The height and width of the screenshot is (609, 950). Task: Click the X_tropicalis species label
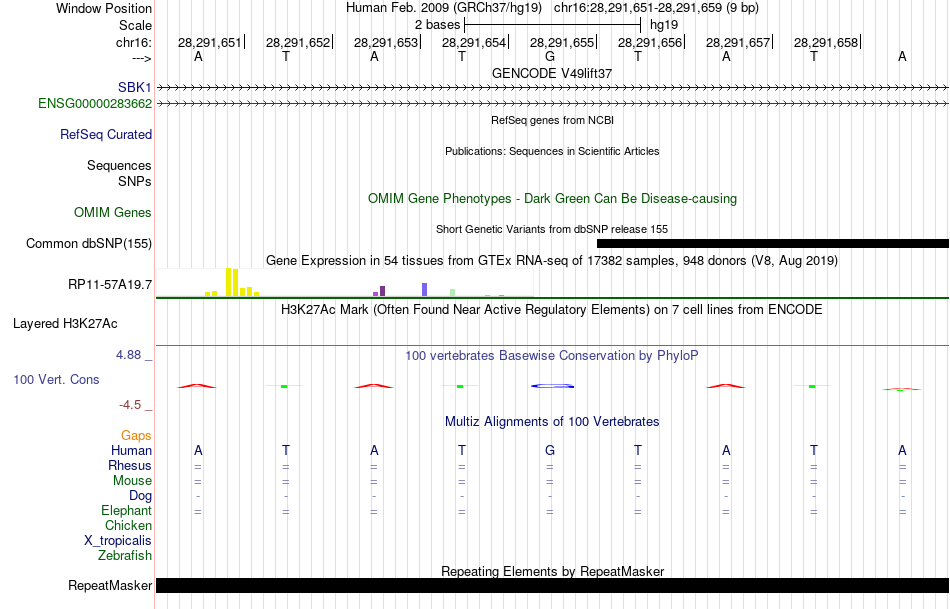(x=118, y=541)
